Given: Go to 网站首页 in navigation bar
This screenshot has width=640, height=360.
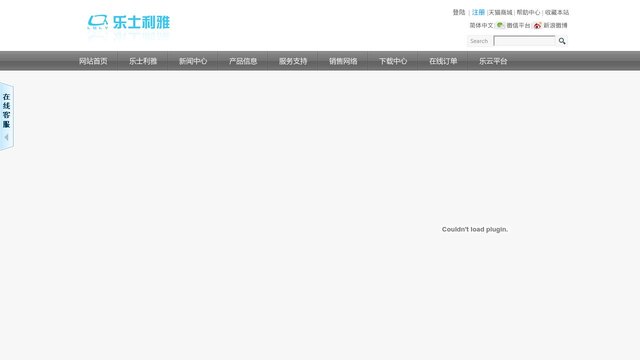Looking at the screenshot, I should 93,61.
